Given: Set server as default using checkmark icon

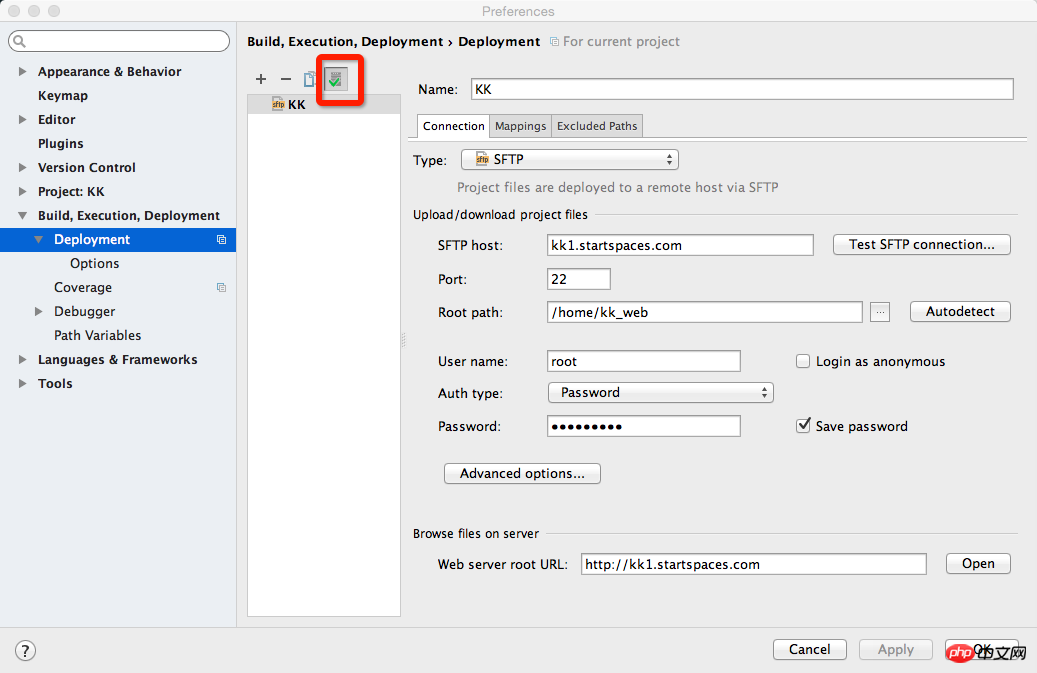Looking at the screenshot, I should pyautogui.click(x=336, y=79).
